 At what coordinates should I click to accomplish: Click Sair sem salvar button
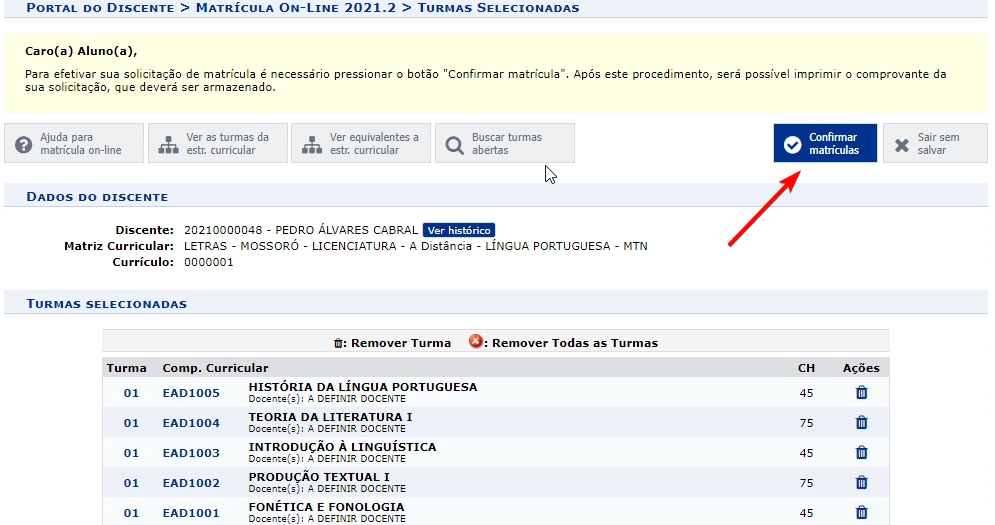pos(935,143)
